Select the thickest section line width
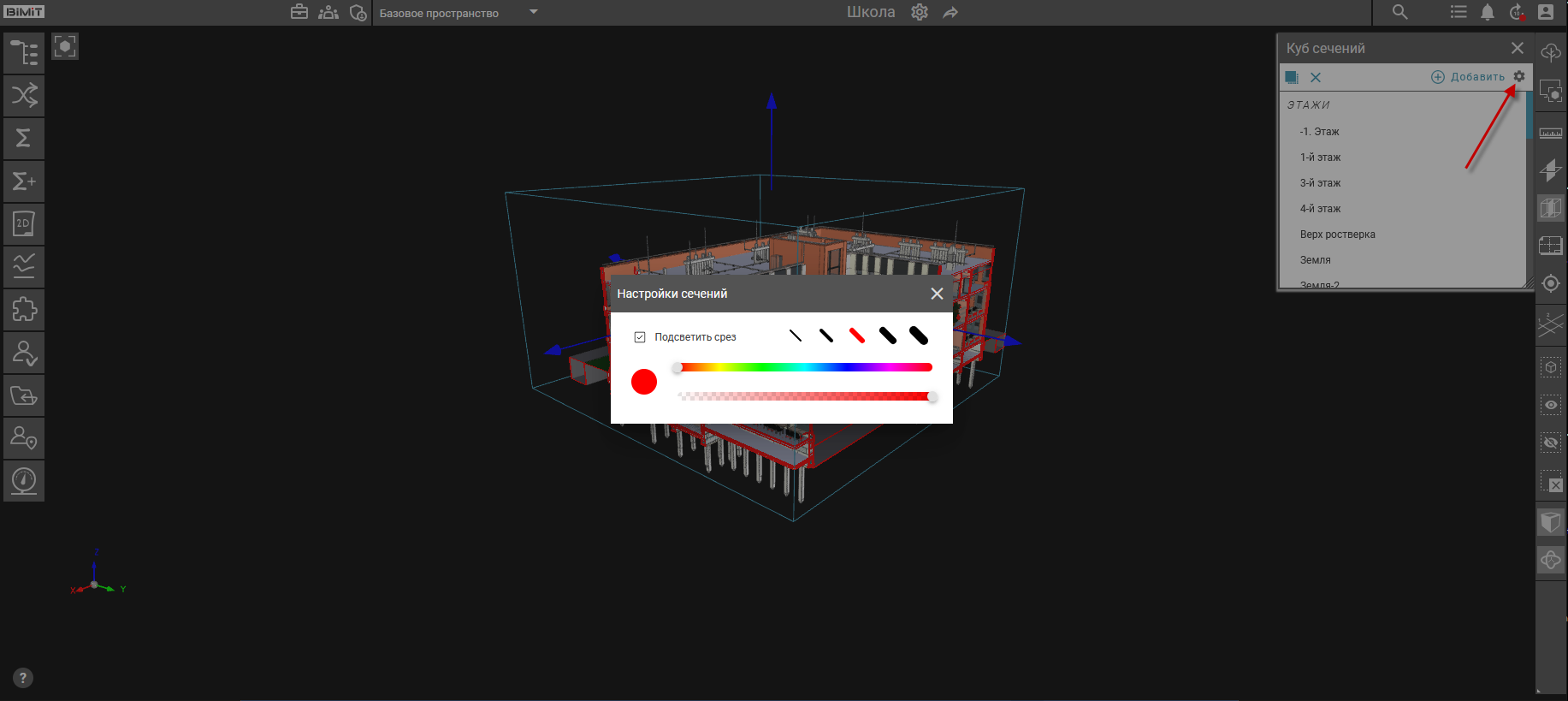The width and height of the screenshot is (1568, 701). point(919,336)
